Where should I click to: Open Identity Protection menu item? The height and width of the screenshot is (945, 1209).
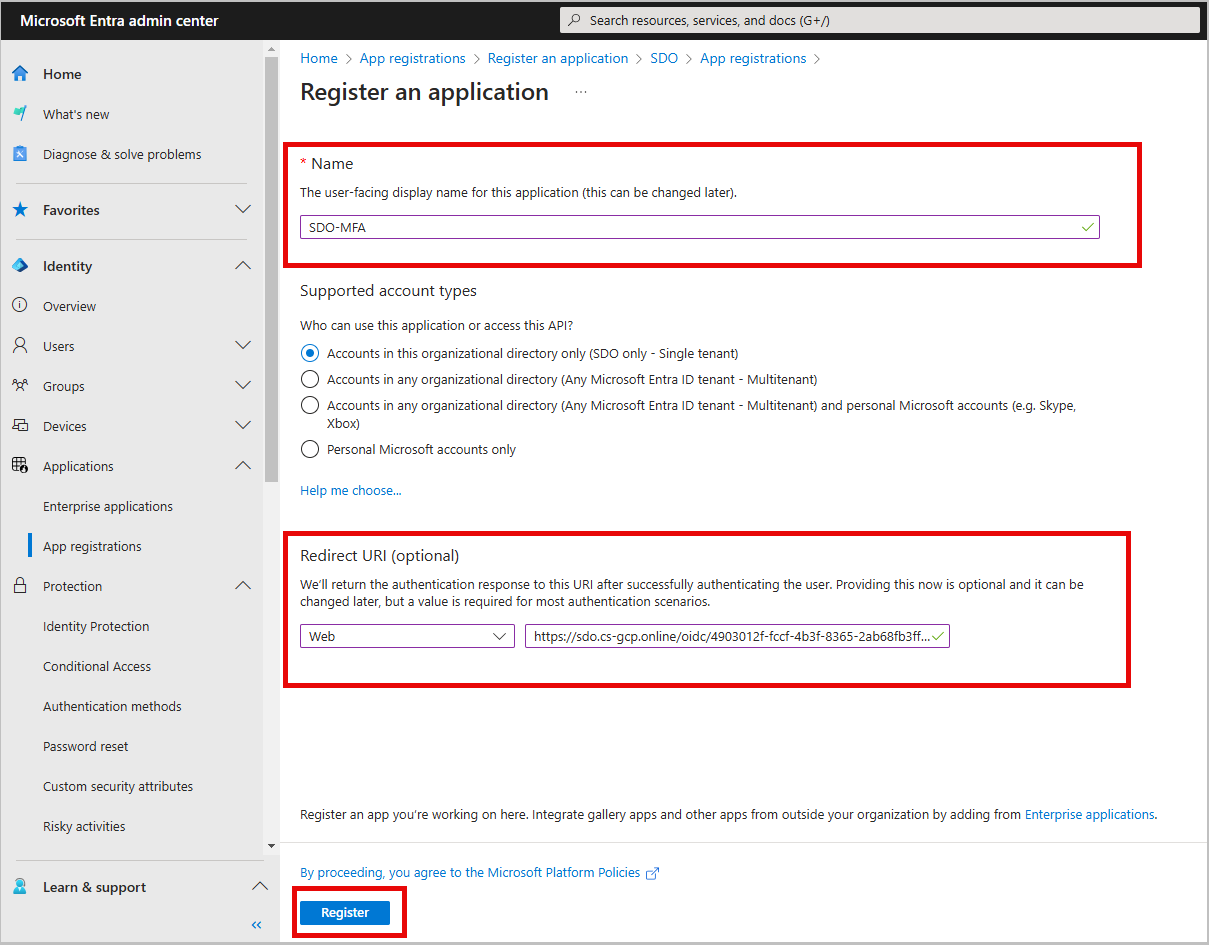(x=96, y=626)
